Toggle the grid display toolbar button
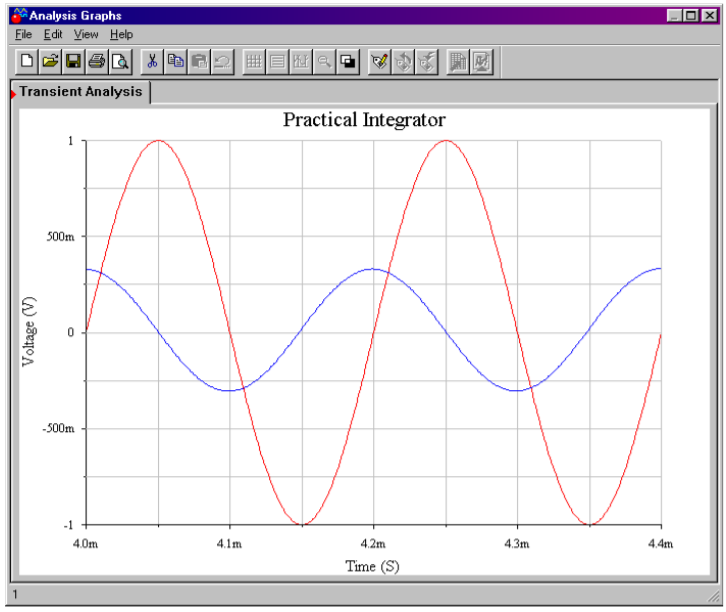Viewport: 726px width, 612px height. point(255,61)
